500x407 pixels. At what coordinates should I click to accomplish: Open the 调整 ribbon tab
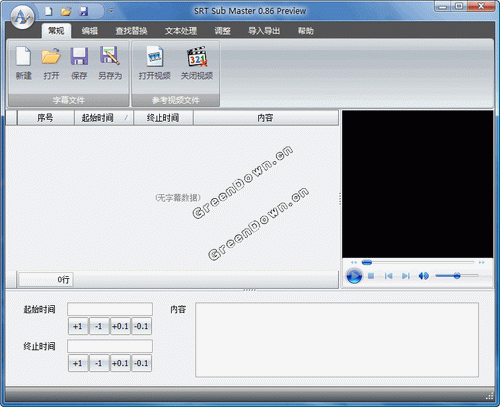click(x=222, y=31)
